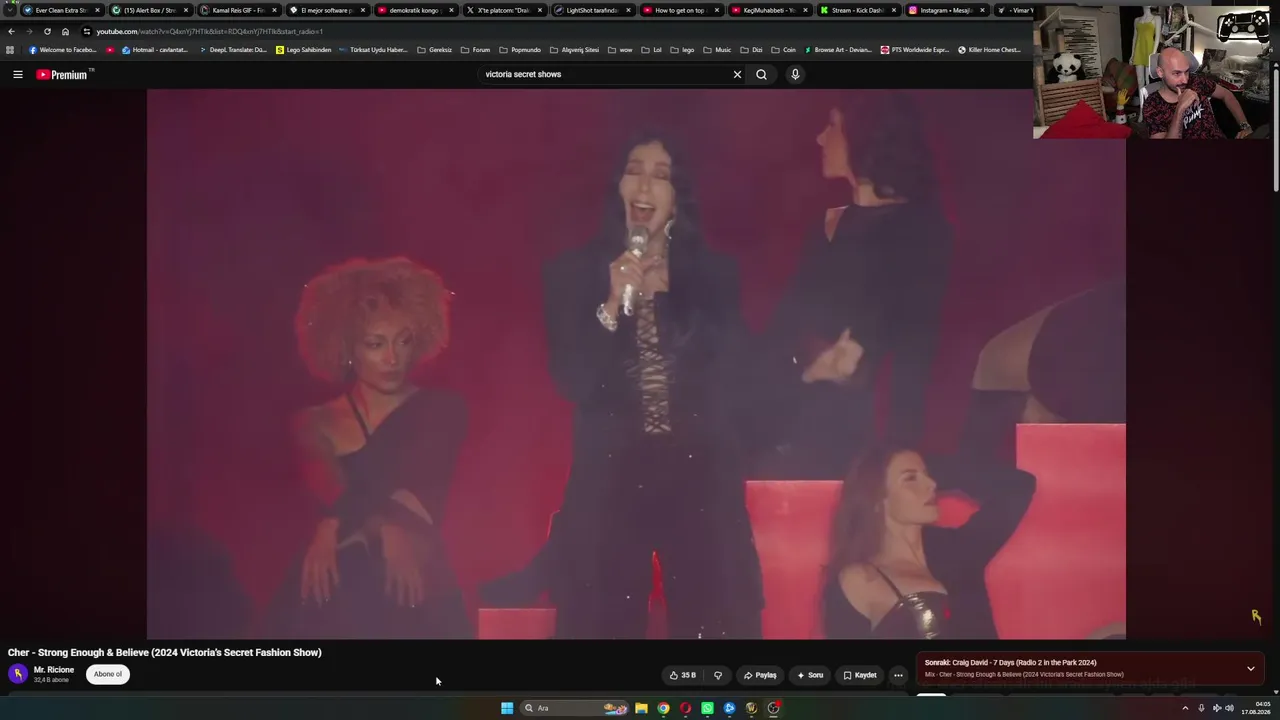This screenshot has width=1280, height=720.
Task: Save video with Kaydet
Action: [860, 675]
